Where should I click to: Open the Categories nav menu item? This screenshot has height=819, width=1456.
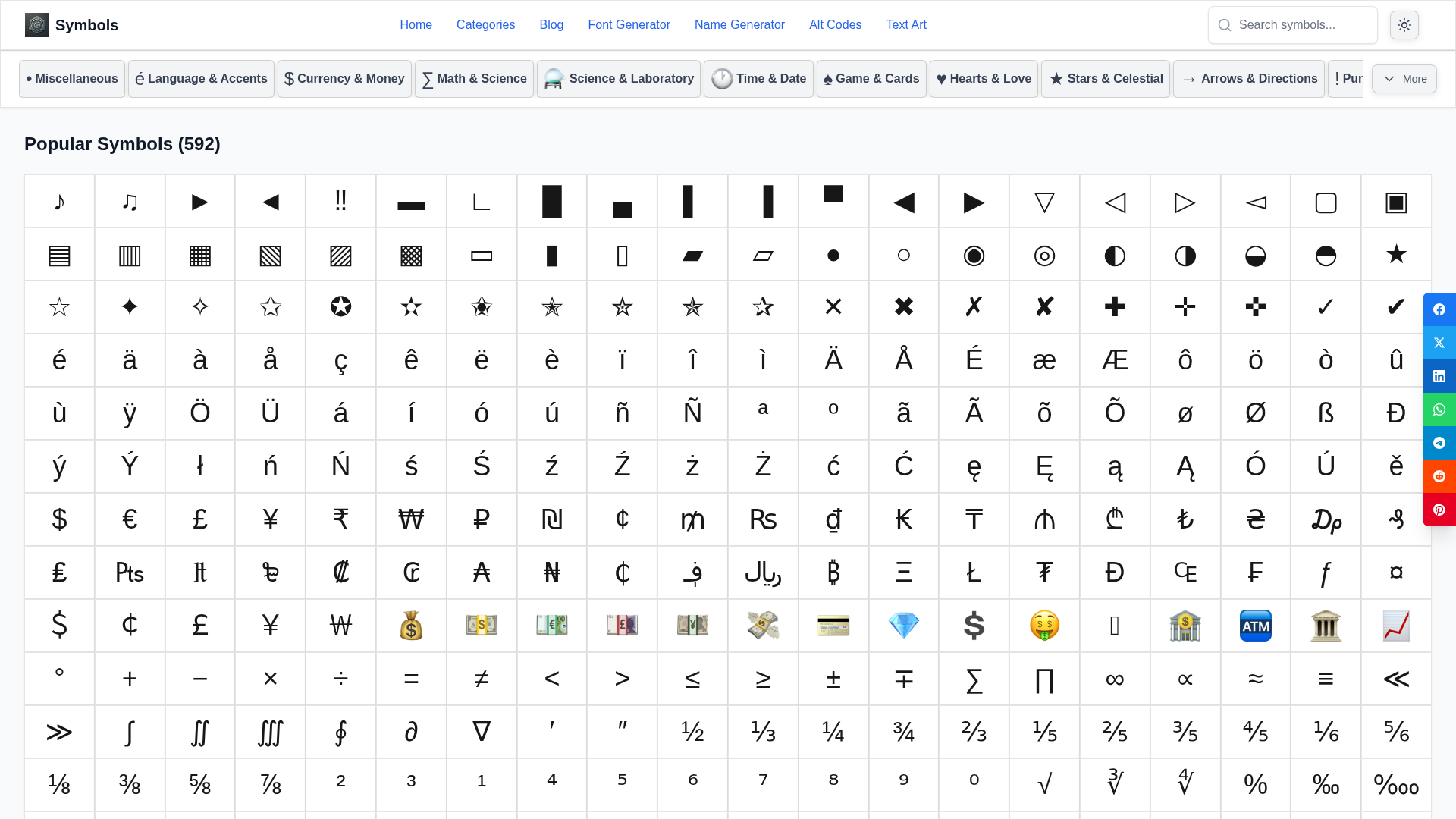point(485,25)
